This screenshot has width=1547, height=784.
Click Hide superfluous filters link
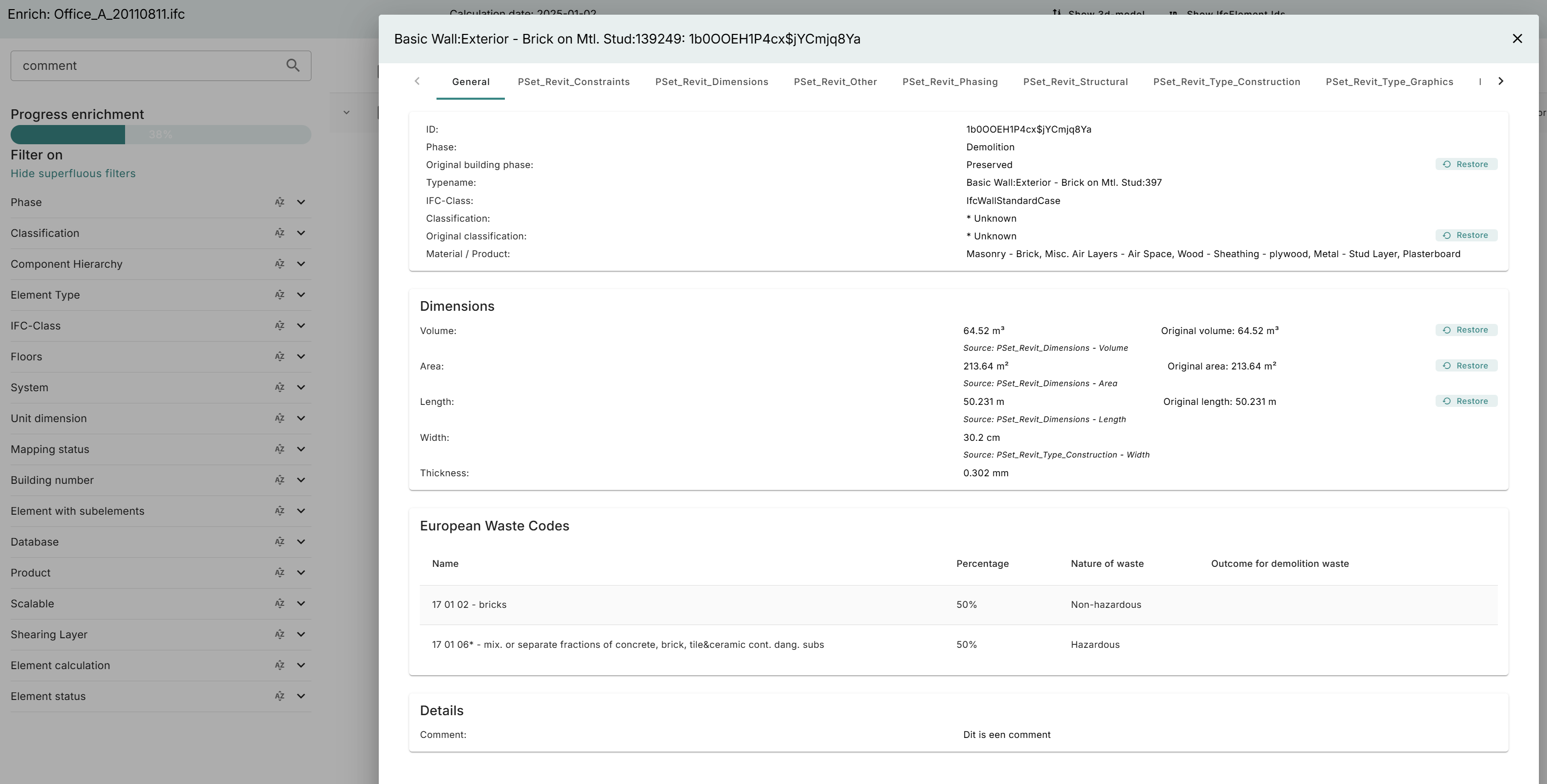72,174
